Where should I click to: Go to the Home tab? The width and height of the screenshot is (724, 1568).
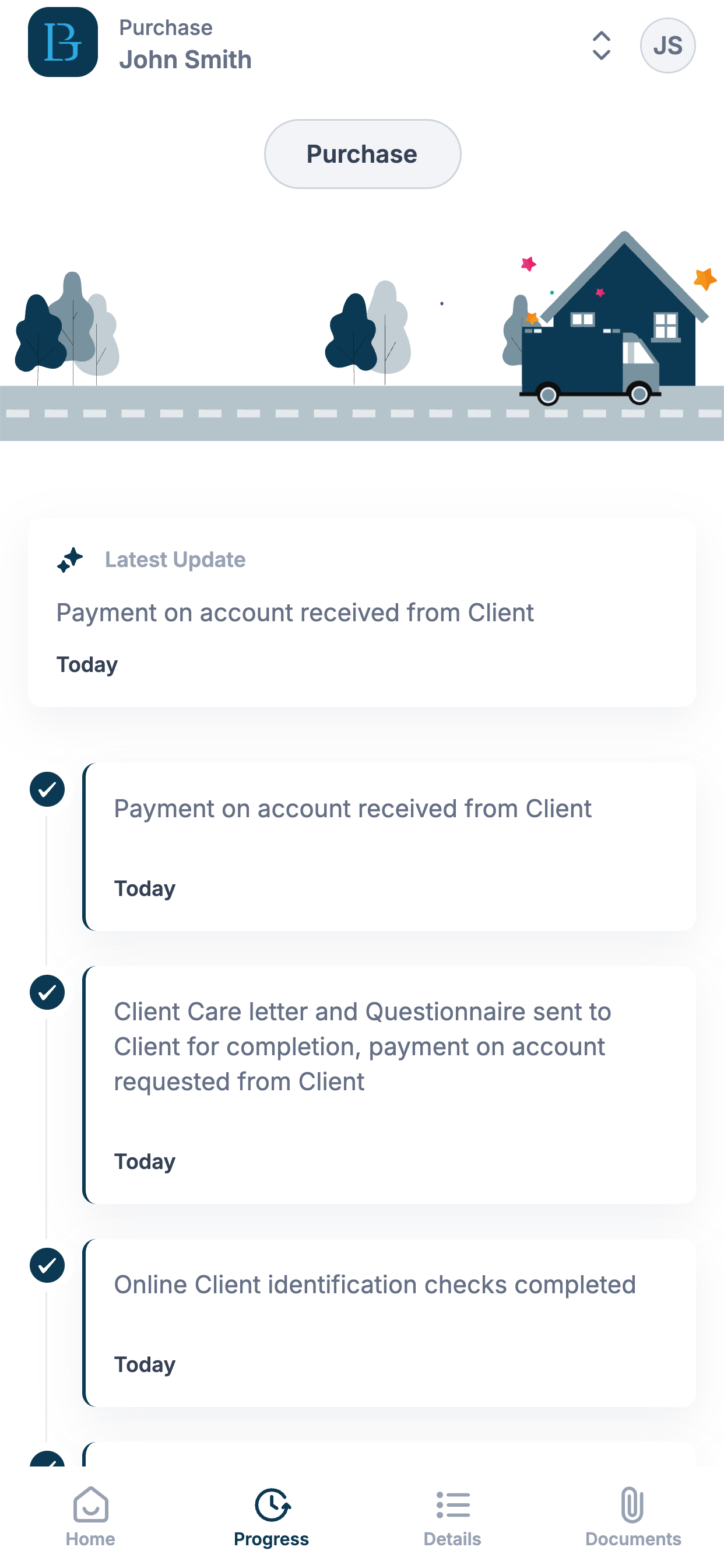(x=91, y=1517)
